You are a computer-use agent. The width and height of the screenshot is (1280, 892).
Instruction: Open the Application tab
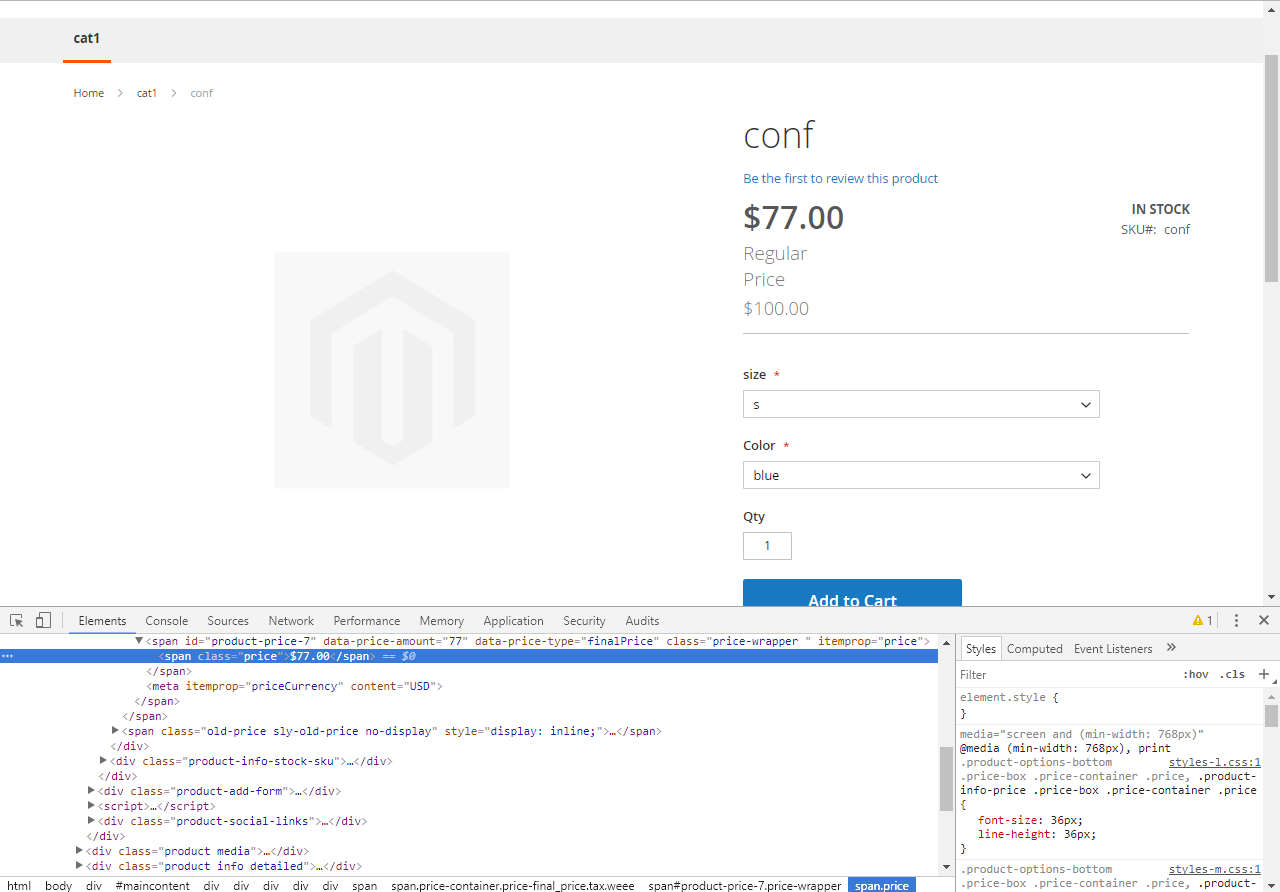point(513,621)
